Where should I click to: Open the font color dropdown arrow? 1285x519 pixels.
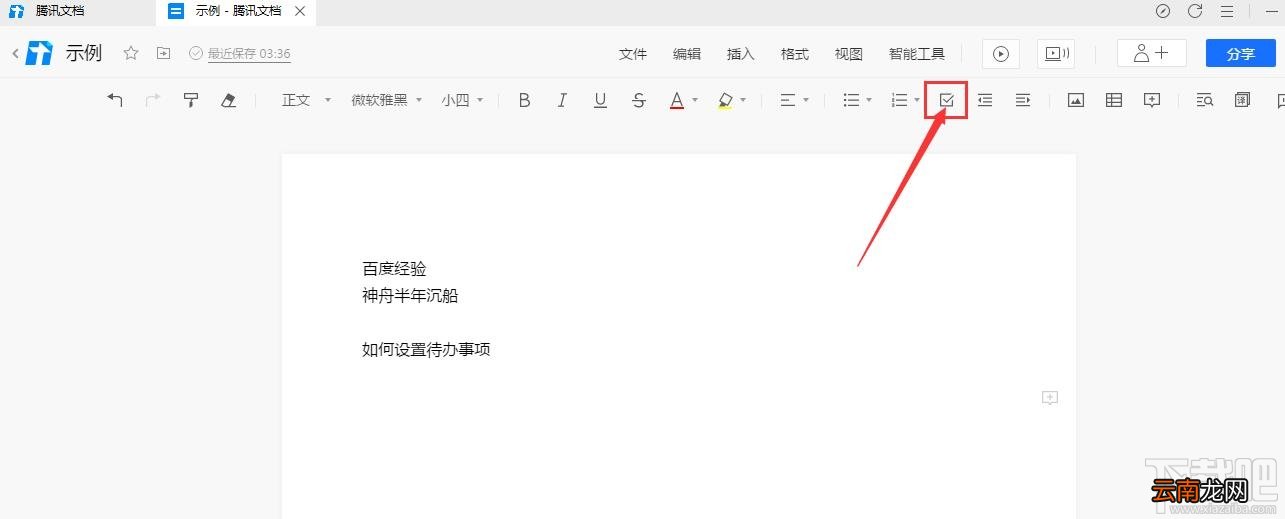point(695,100)
